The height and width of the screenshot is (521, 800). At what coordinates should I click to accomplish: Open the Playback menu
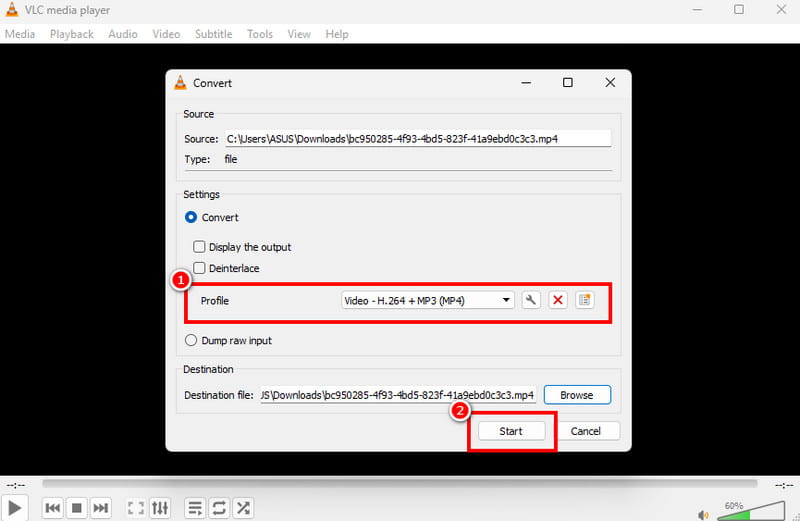[x=71, y=34]
